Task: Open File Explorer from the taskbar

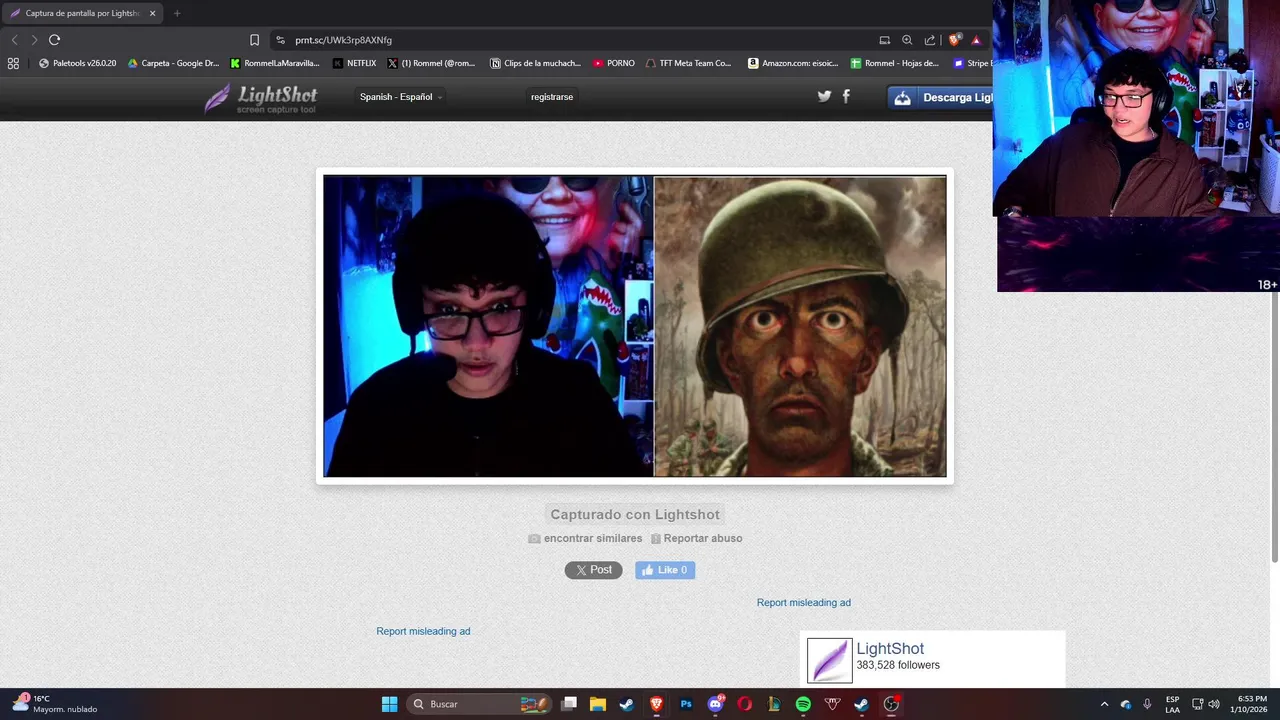Action: click(598, 704)
